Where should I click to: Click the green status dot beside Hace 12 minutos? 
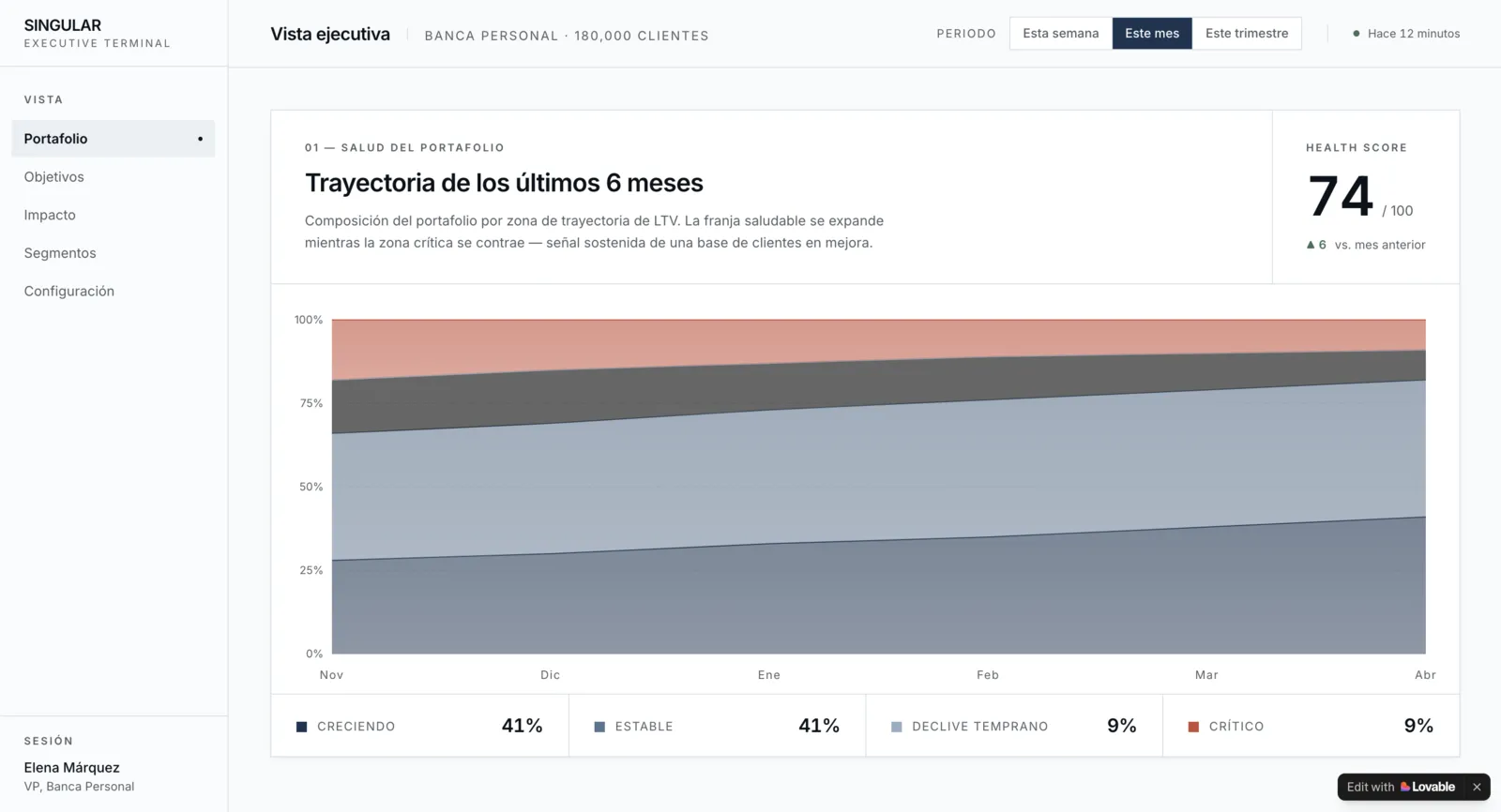click(x=1357, y=34)
